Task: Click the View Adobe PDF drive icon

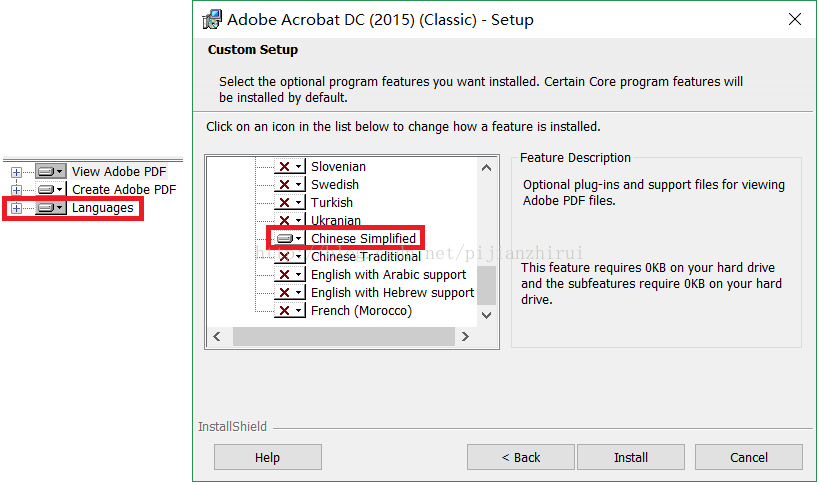Action: pos(51,172)
